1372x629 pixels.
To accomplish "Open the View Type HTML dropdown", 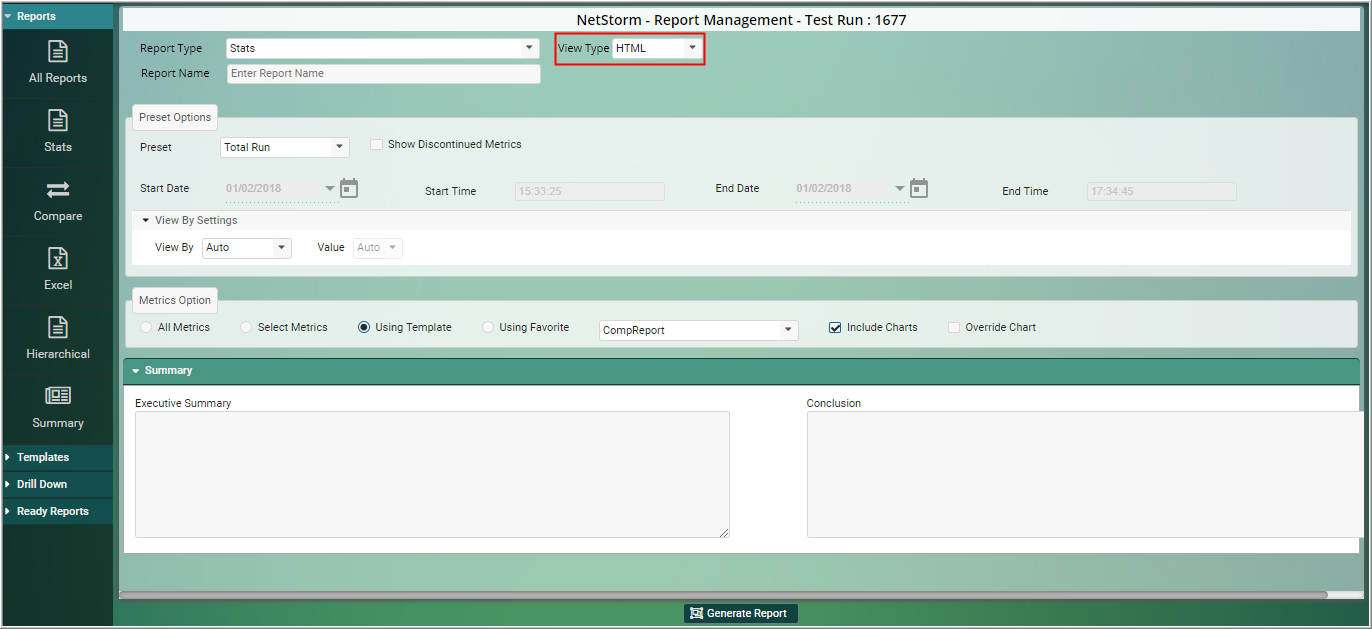I will (x=657, y=48).
